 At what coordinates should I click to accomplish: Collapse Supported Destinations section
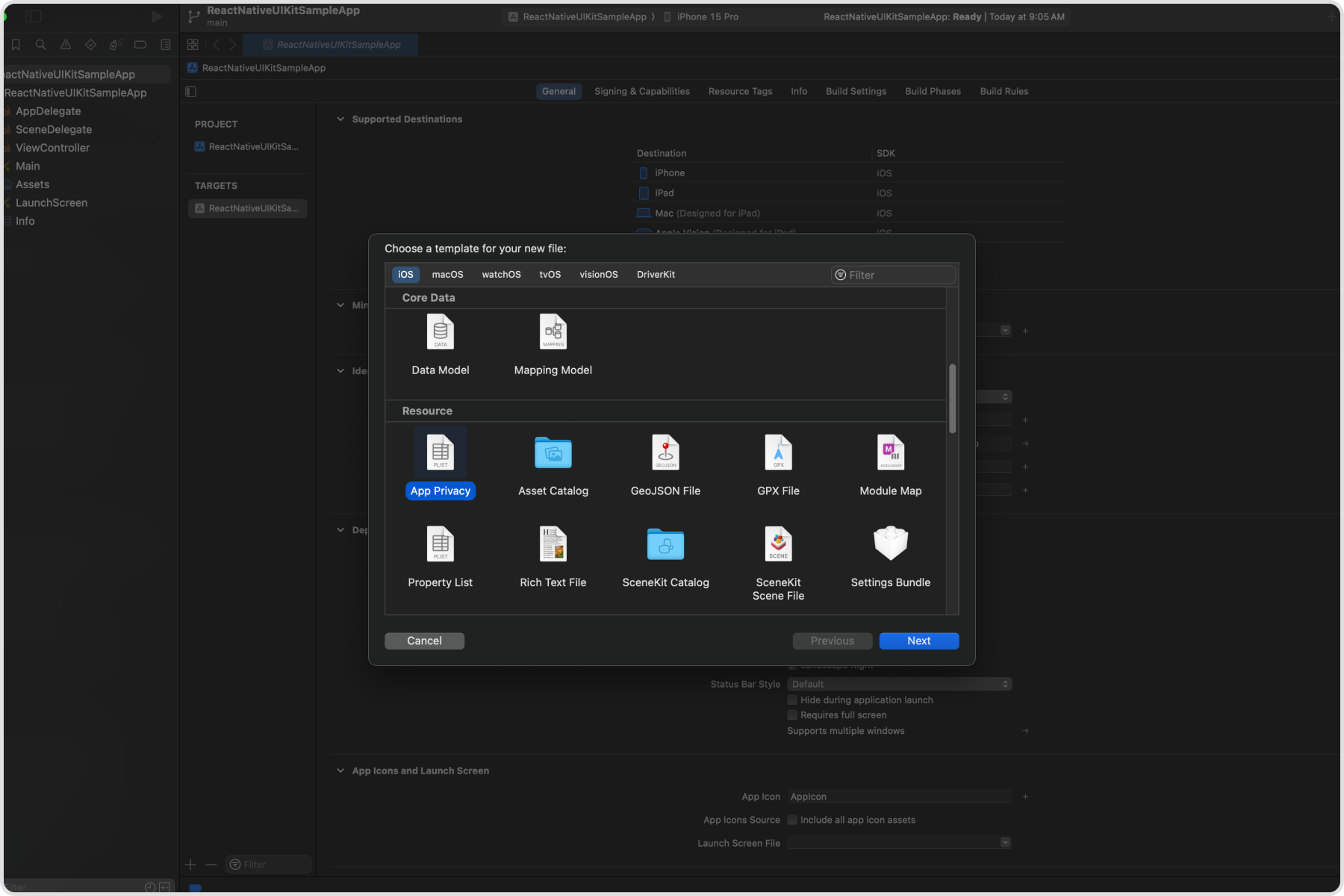click(340, 119)
